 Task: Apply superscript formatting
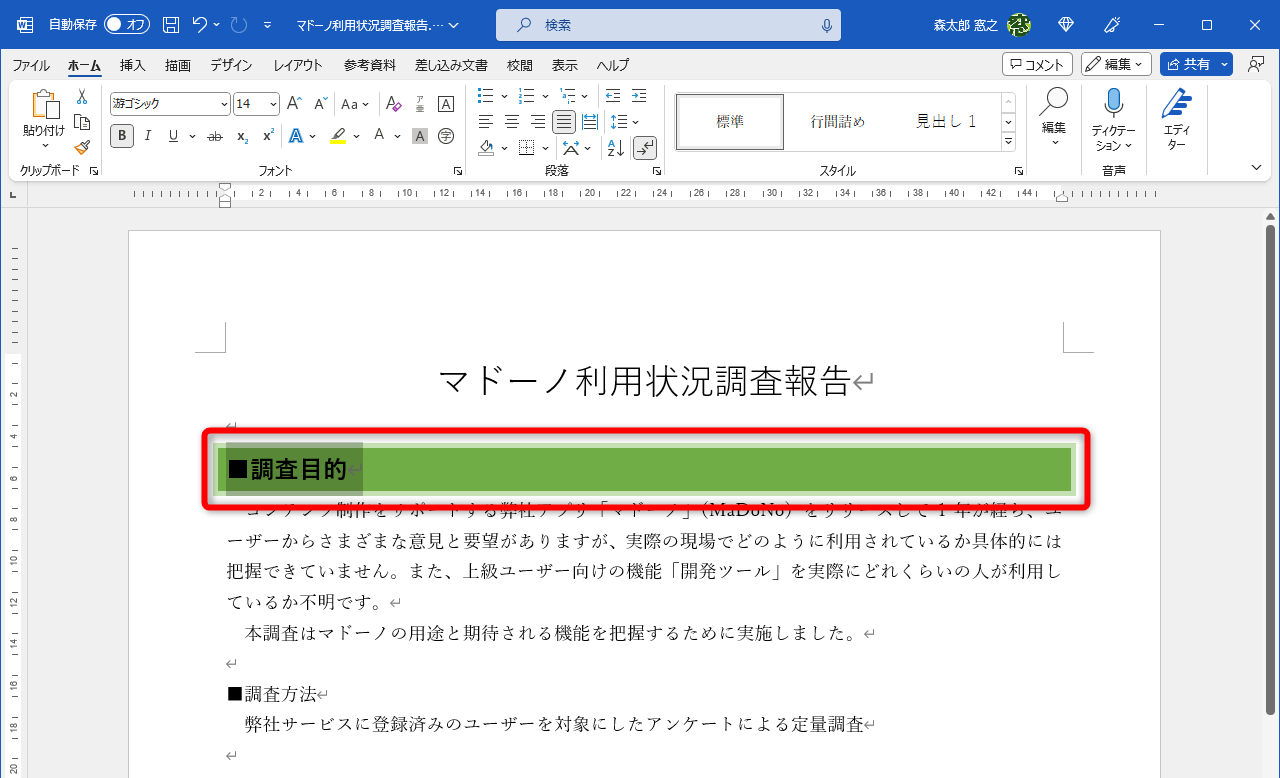click(x=267, y=135)
